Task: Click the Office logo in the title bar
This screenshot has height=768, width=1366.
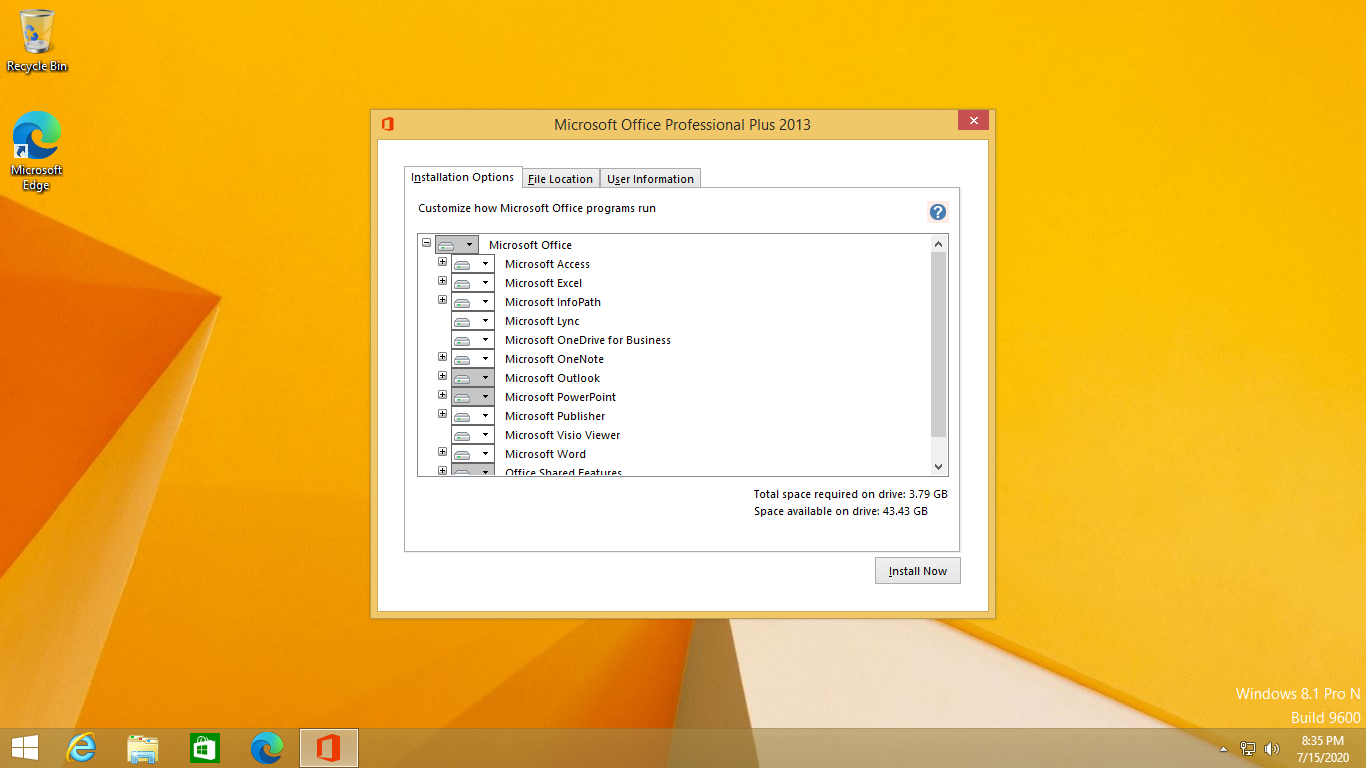Action: [x=387, y=124]
